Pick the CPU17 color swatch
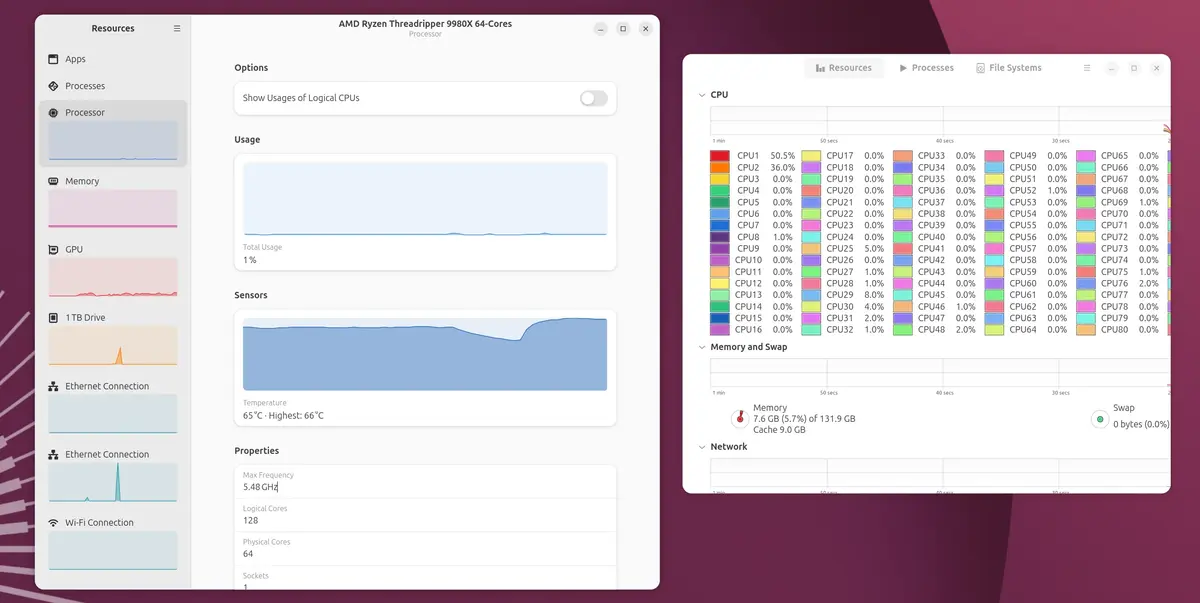The width and height of the screenshot is (1200, 603). (x=811, y=156)
